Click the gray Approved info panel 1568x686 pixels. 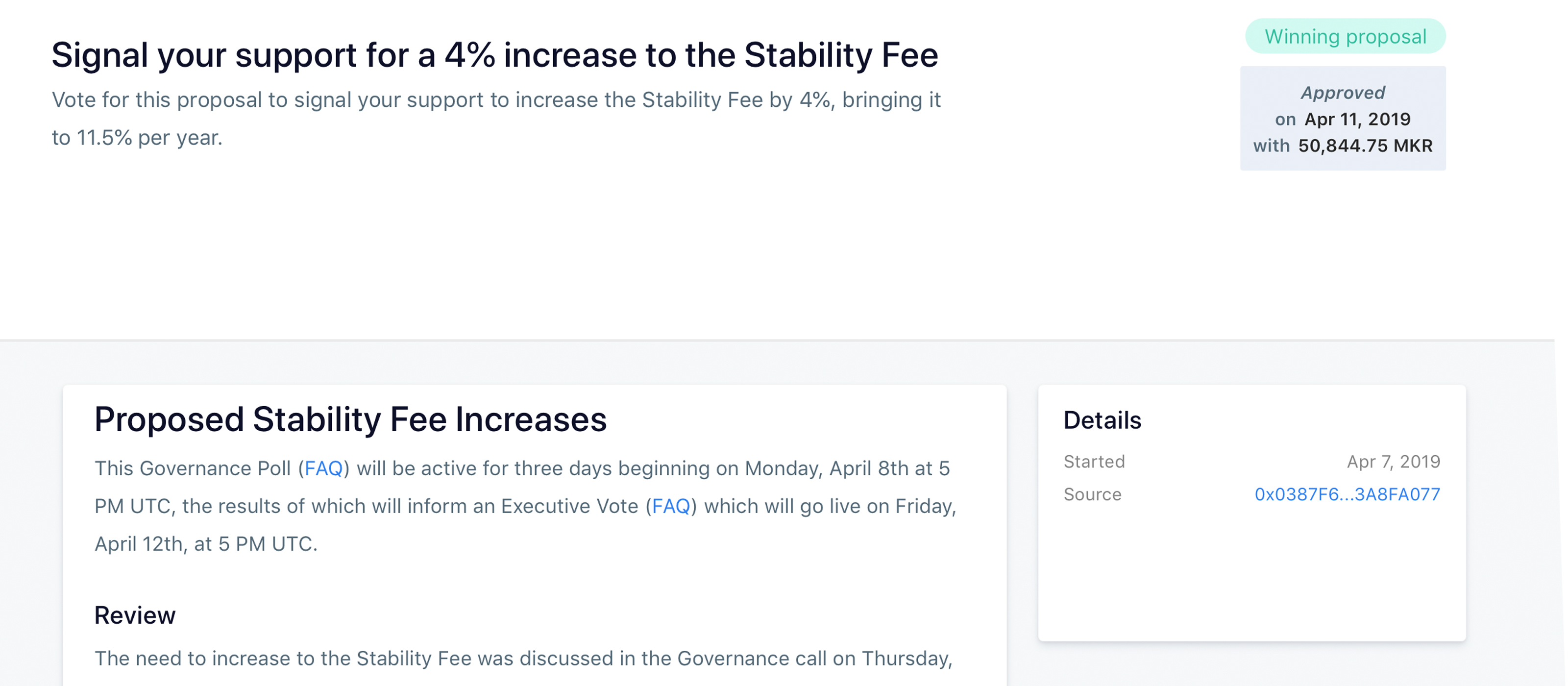tap(1343, 119)
